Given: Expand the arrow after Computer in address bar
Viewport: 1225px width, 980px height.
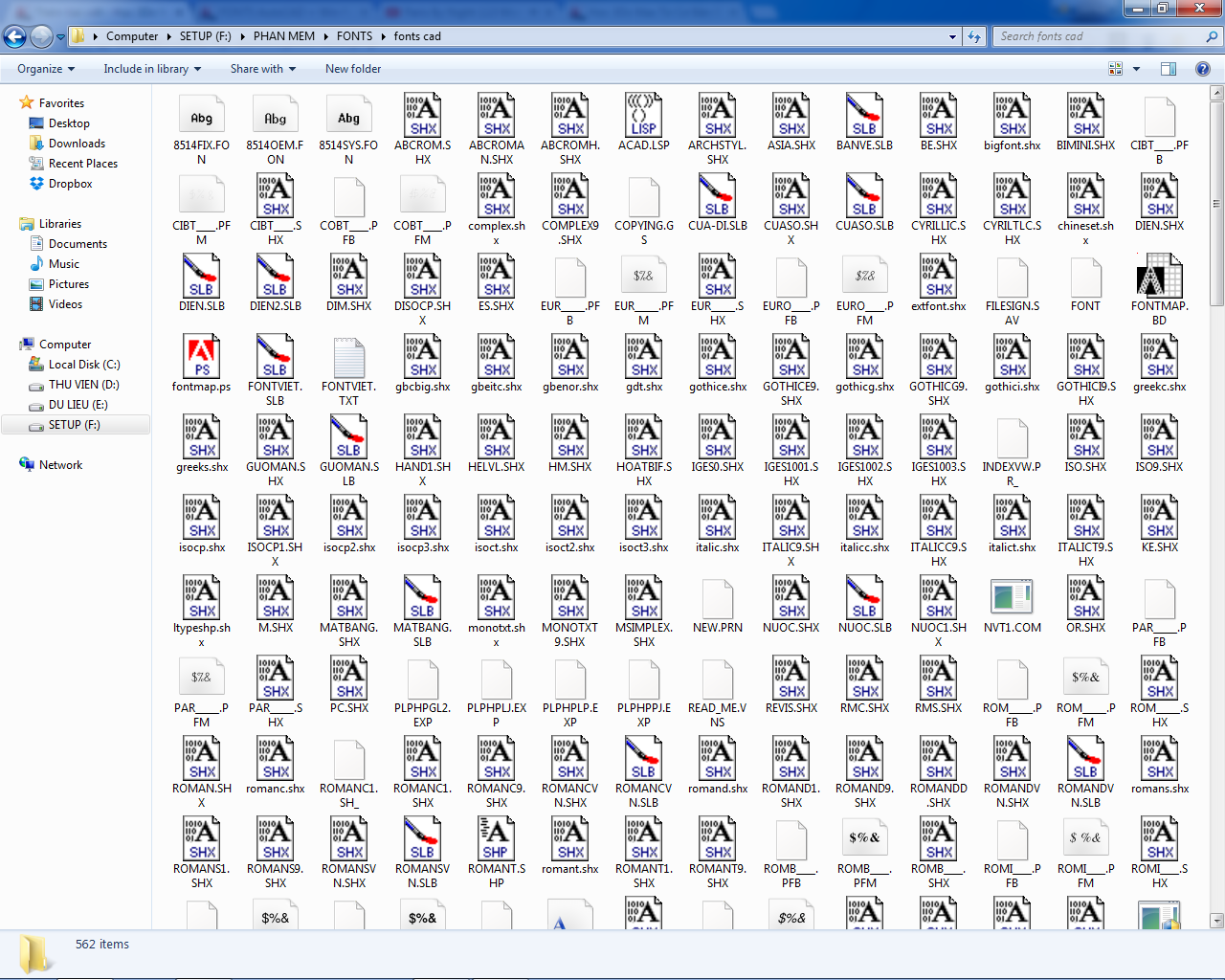Looking at the screenshot, I should coord(169,36).
